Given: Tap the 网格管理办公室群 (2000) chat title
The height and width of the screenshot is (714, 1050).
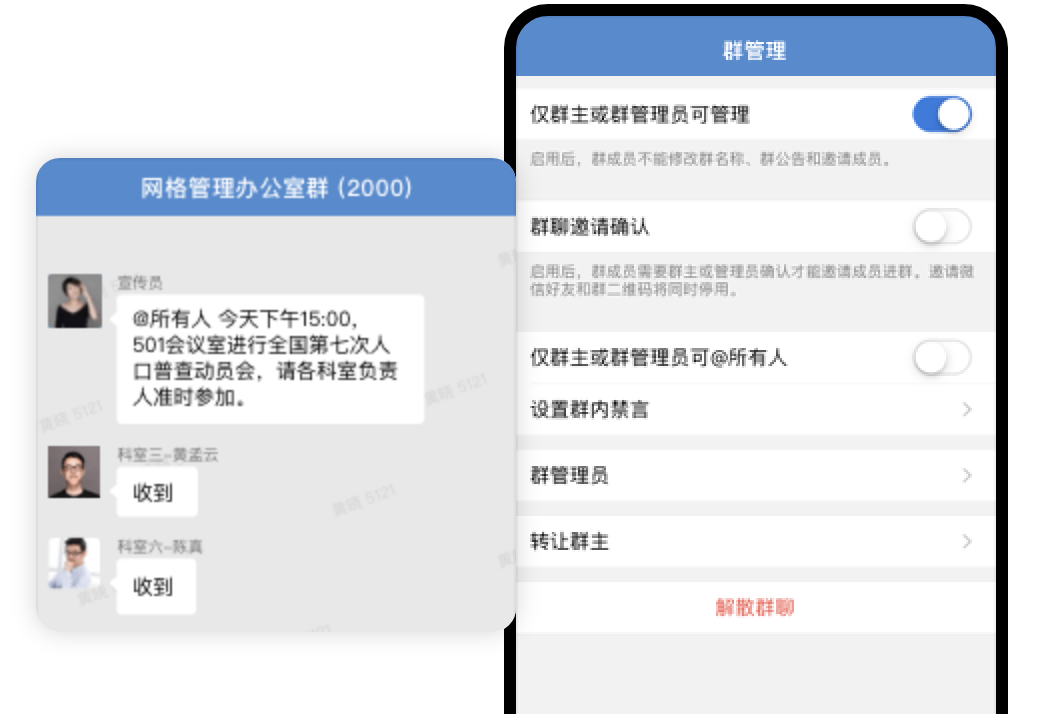Looking at the screenshot, I should 276,188.
